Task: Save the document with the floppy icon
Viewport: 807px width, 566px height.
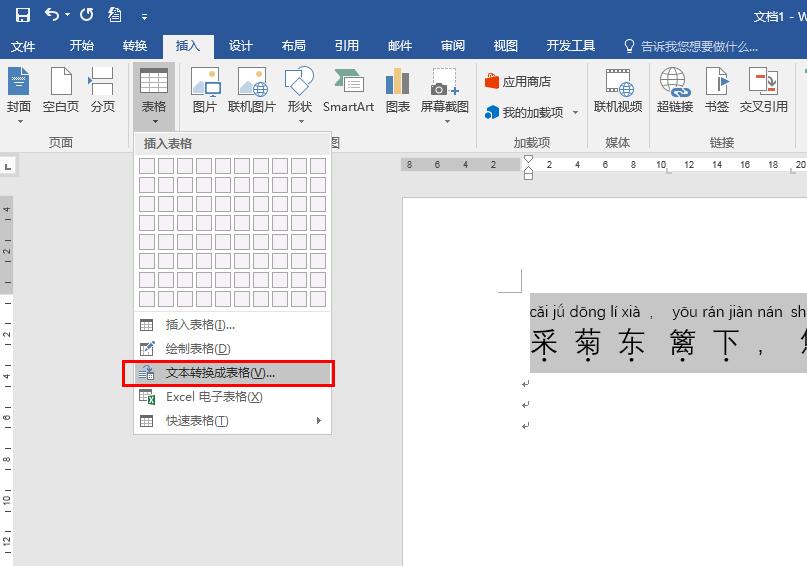Action: (x=22, y=15)
